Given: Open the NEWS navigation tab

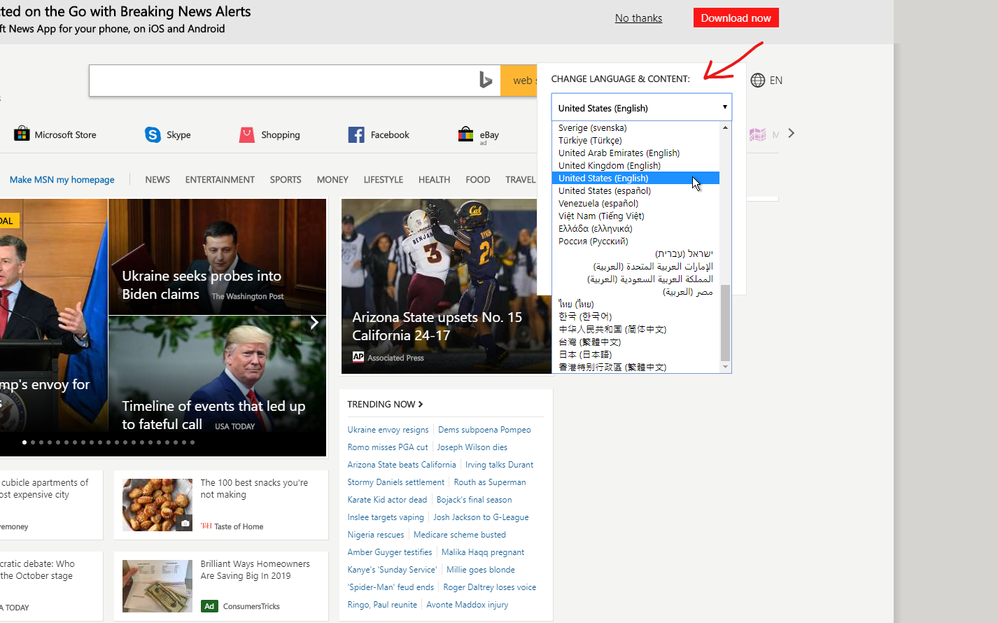Looking at the screenshot, I should click(x=157, y=179).
